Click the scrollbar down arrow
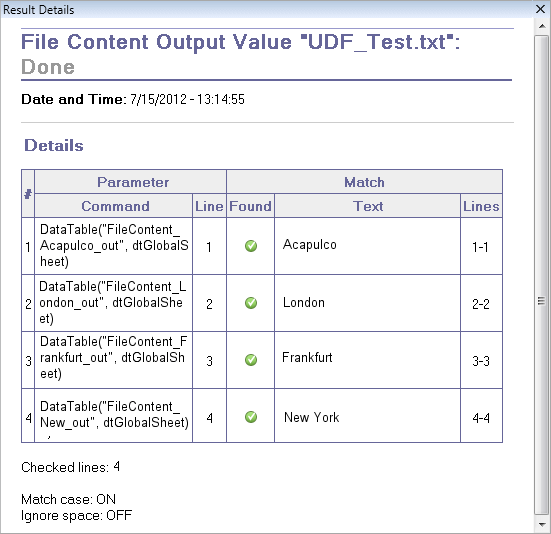The width and height of the screenshot is (551, 534). click(x=542, y=524)
